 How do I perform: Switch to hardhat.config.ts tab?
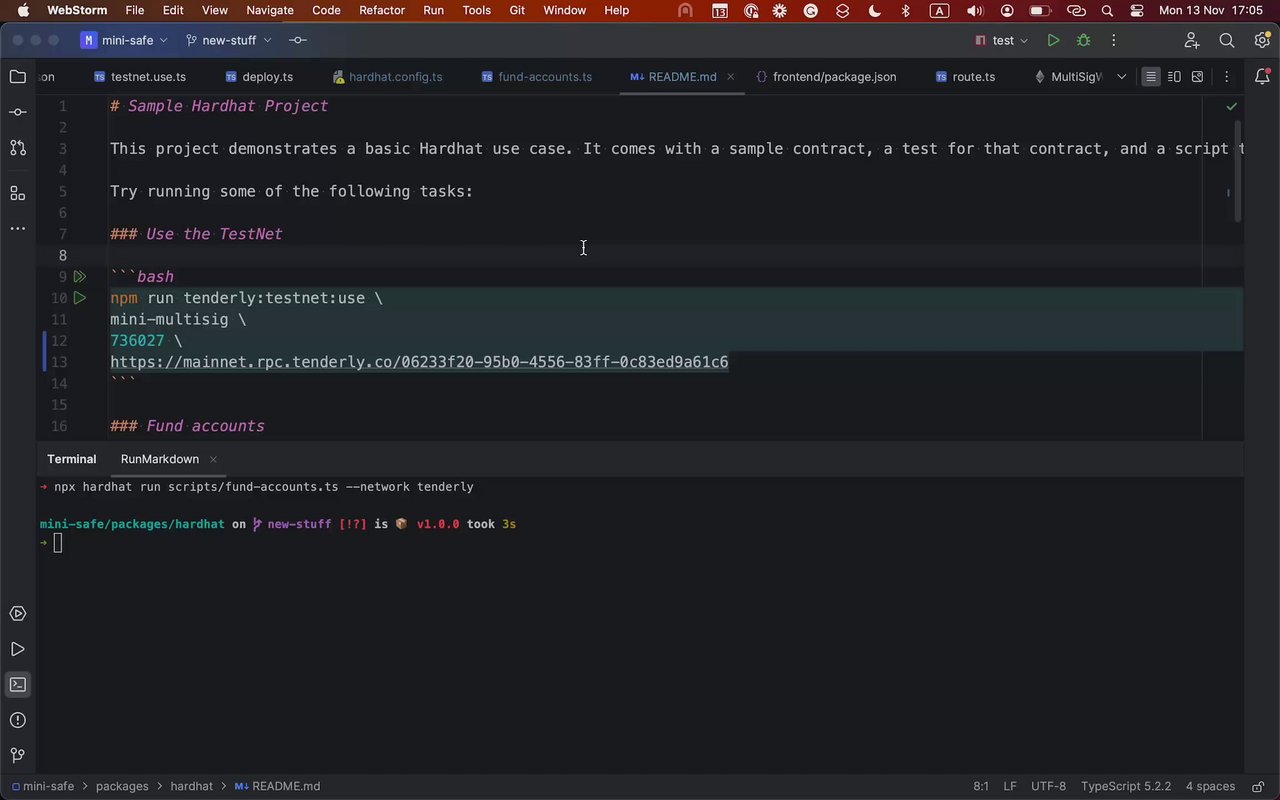click(387, 77)
